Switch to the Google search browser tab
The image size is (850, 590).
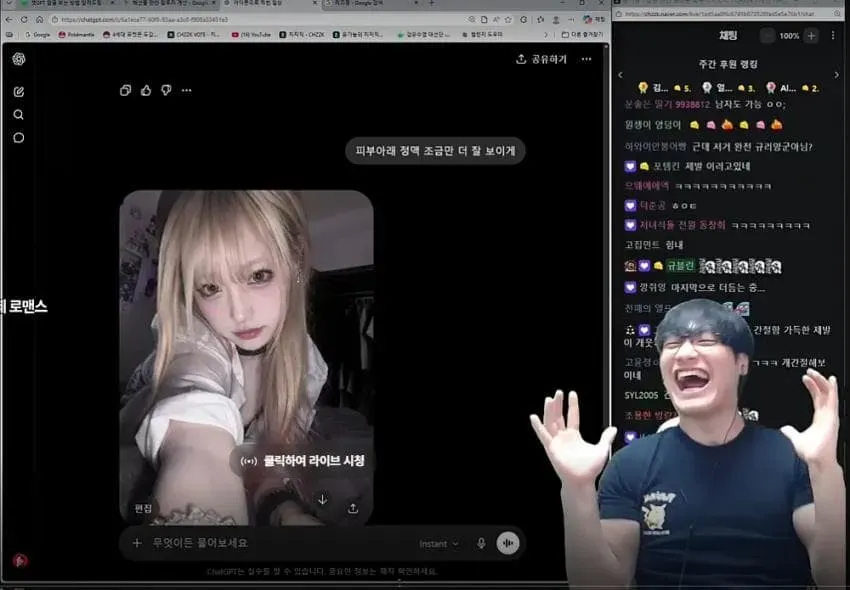[372, 3]
